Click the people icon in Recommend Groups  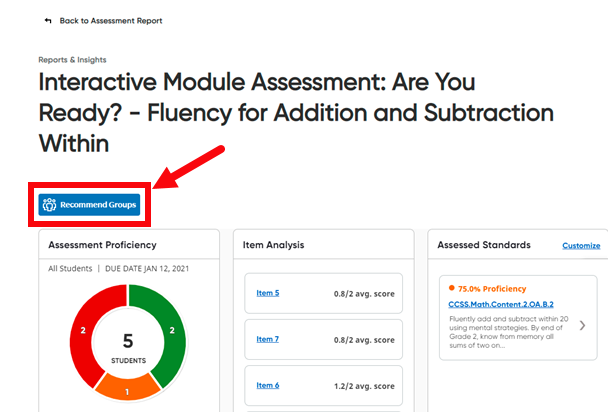coord(50,205)
